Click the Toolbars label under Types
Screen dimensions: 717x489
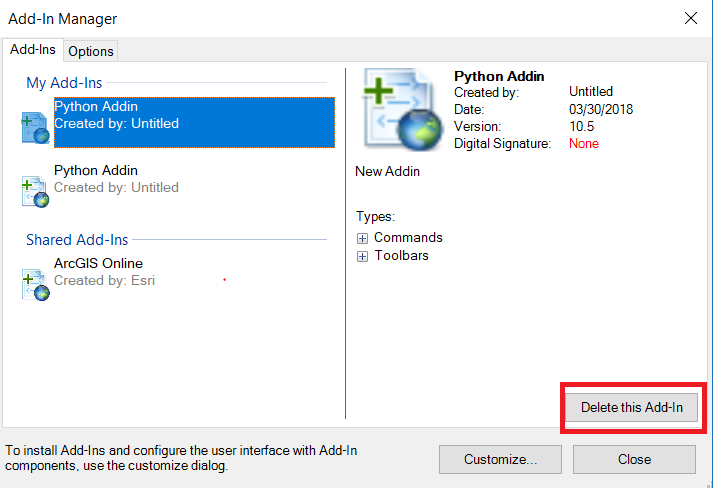tap(401, 256)
